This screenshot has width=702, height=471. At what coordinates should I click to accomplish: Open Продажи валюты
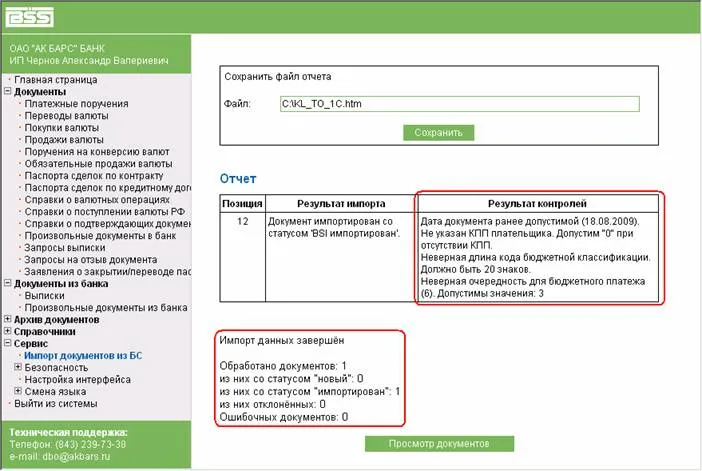pos(64,140)
